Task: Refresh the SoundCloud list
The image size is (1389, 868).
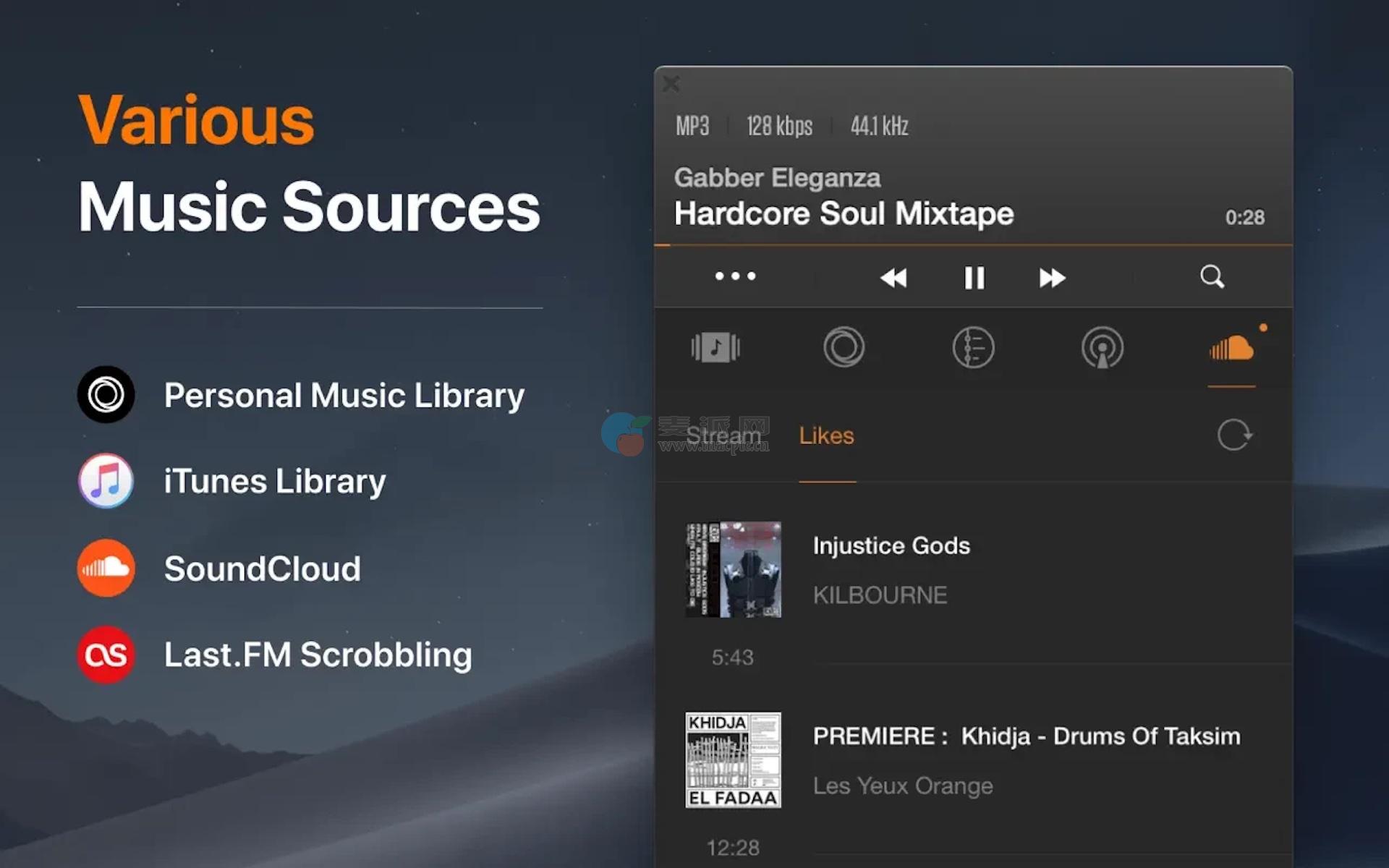Action: (1234, 435)
